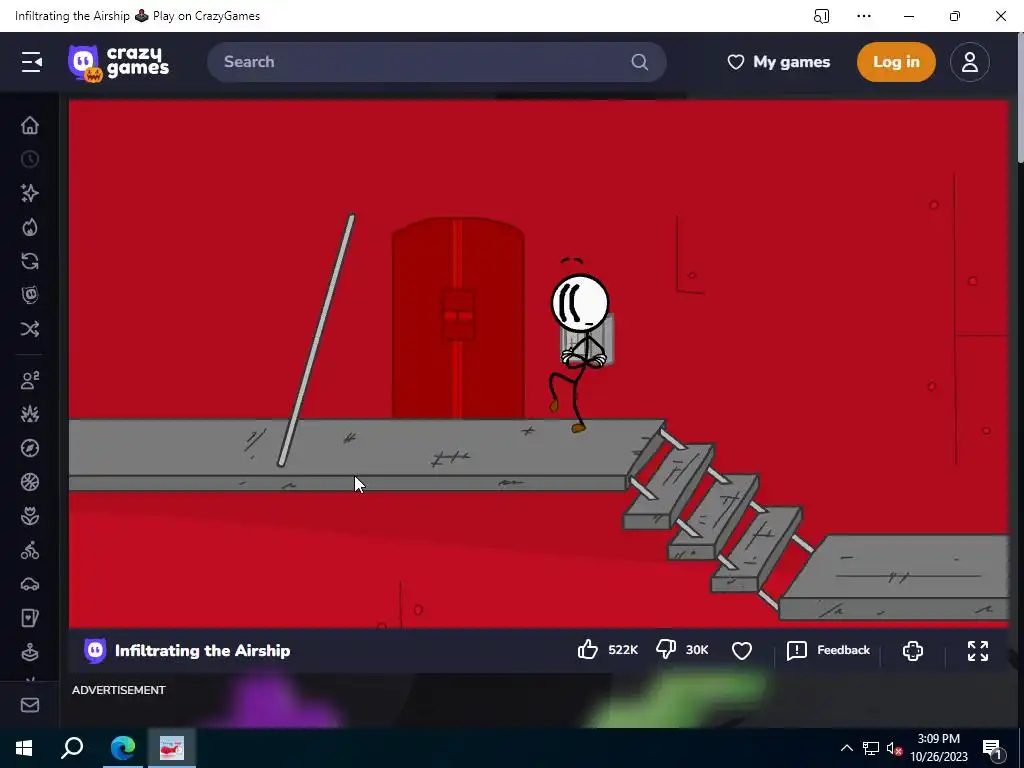Open Trending flame icon in sidebar
This screenshot has width=1024, height=768.
[30, 227]
